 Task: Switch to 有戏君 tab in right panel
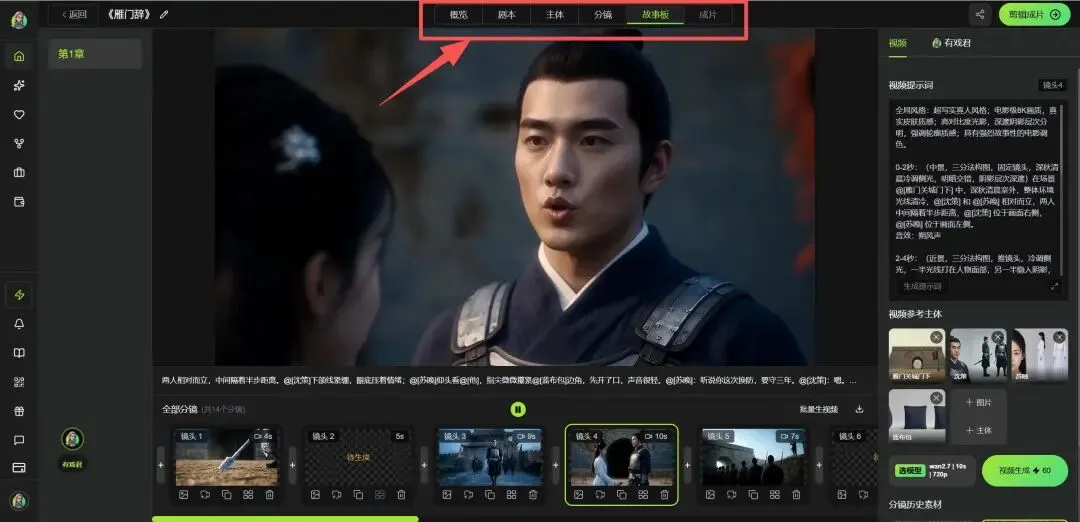pyautogui.click(x=951, y=43)
